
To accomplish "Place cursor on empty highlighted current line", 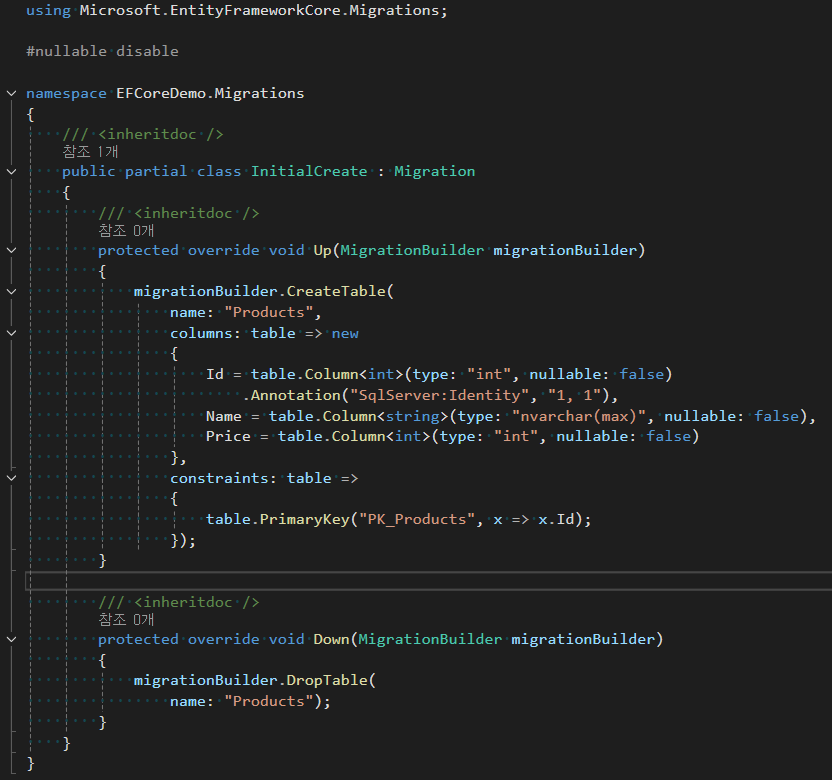I will click(429, 581).
